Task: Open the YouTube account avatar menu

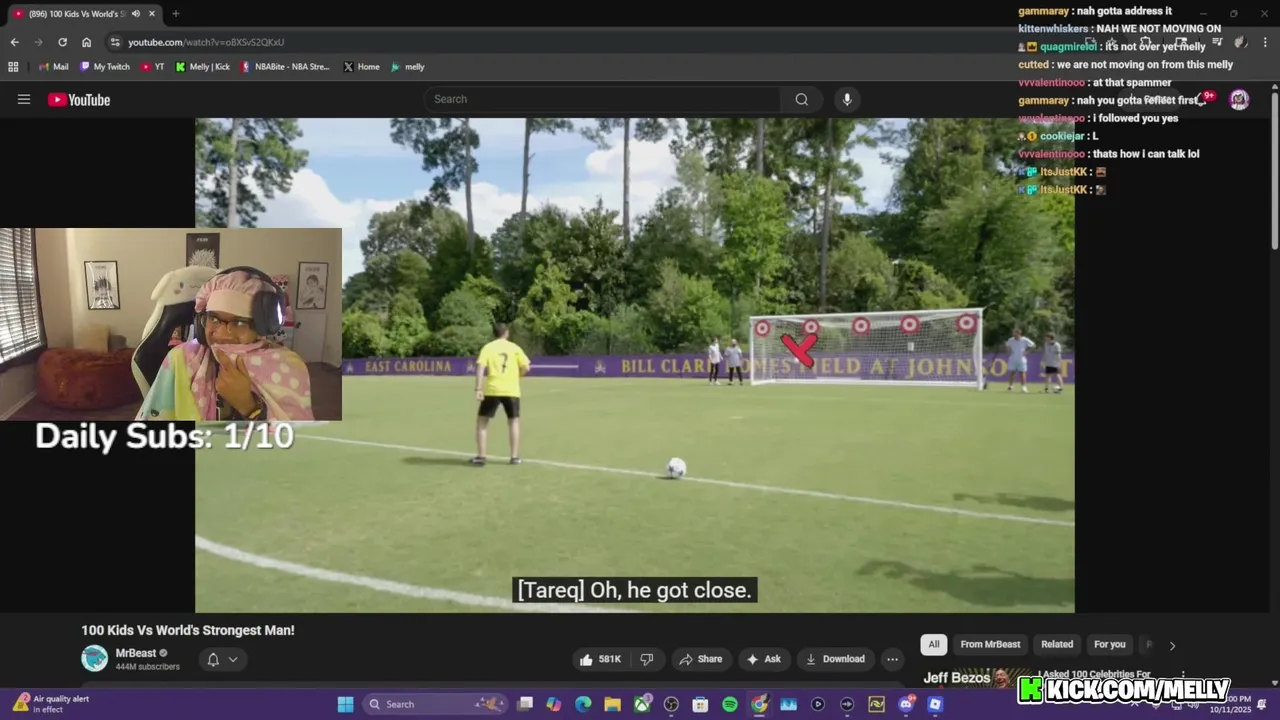Action: click(x=1239, y=99)
